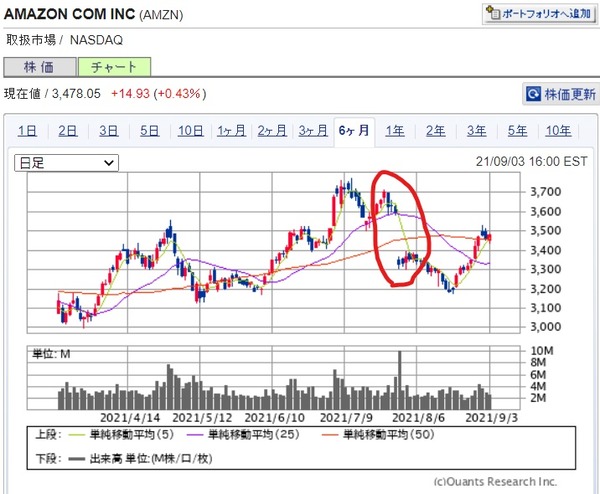Click the 出来高 volume legend entry
This screenshot has width=600, height=494.
141,458
